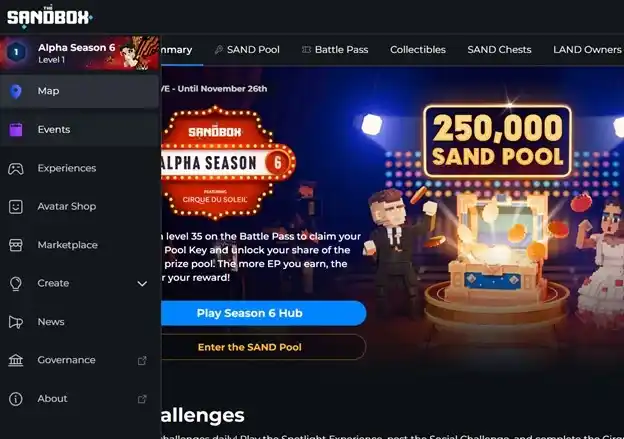Viewport: 624px width, 439px height.
Task: Expand the Create submenu chevron
Action: (142, 284)
